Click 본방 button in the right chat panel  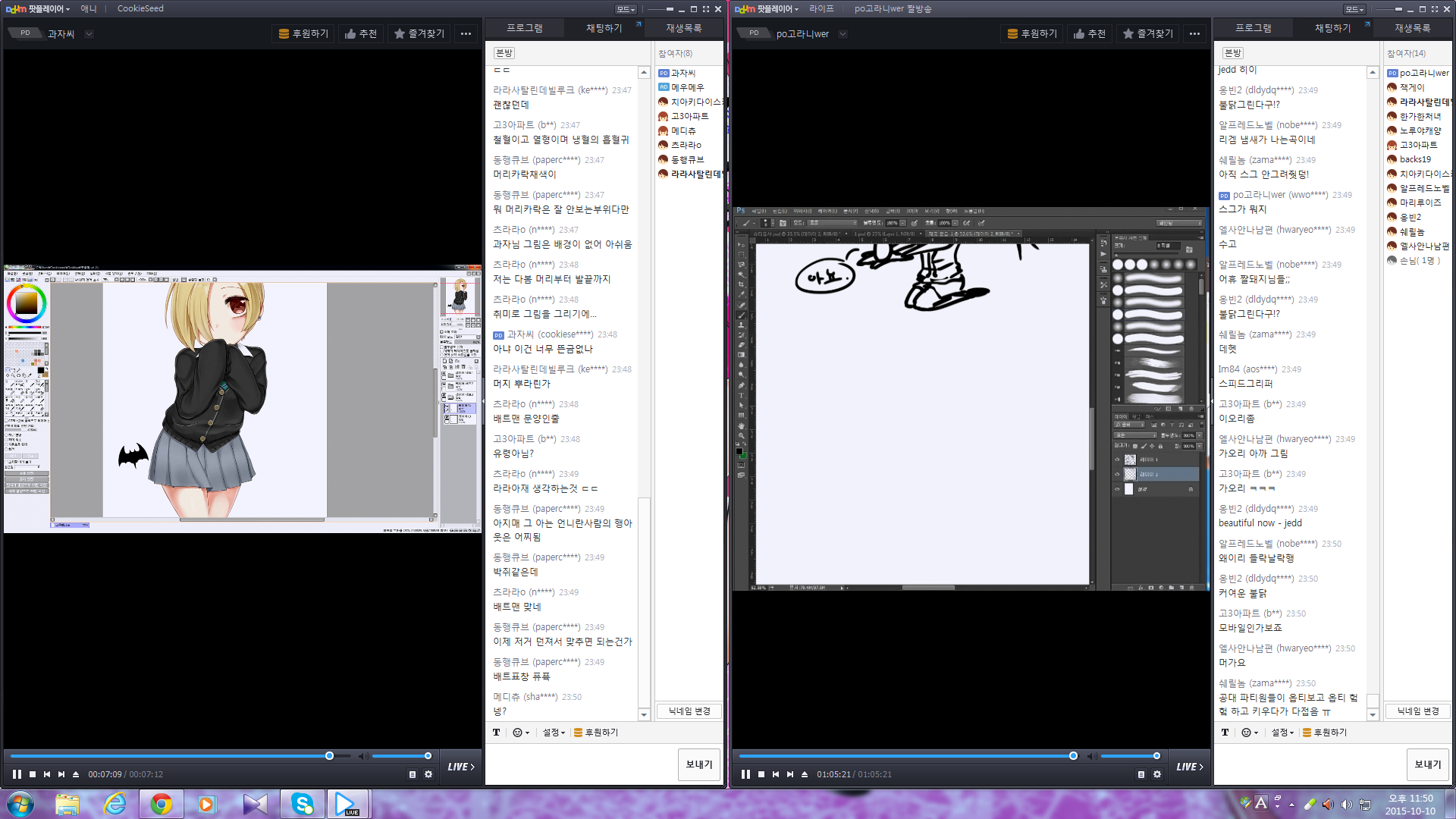[x=1232, y=53]
